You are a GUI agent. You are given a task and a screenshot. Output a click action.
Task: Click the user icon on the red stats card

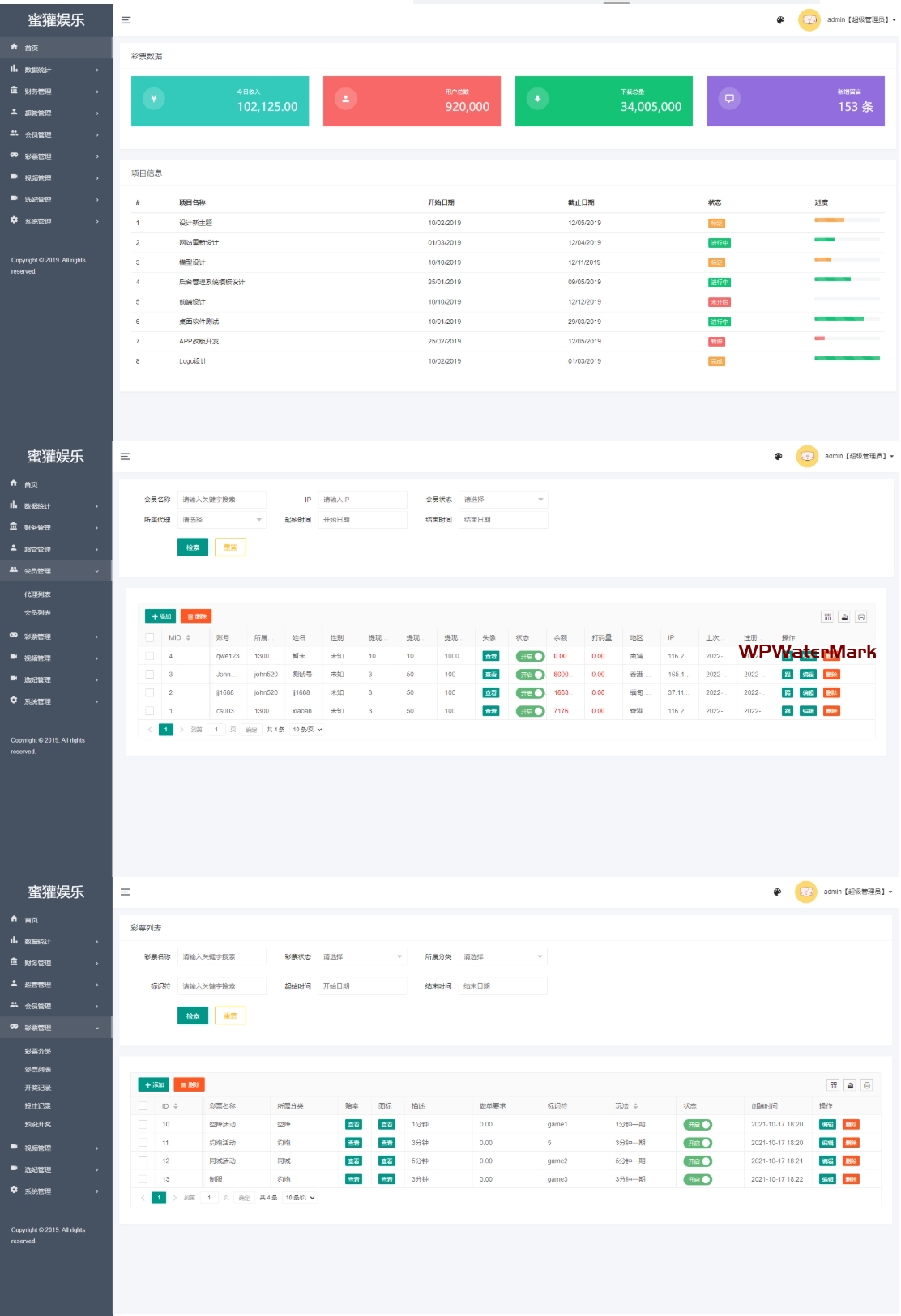pyautogui.click(x=345, y=99)
